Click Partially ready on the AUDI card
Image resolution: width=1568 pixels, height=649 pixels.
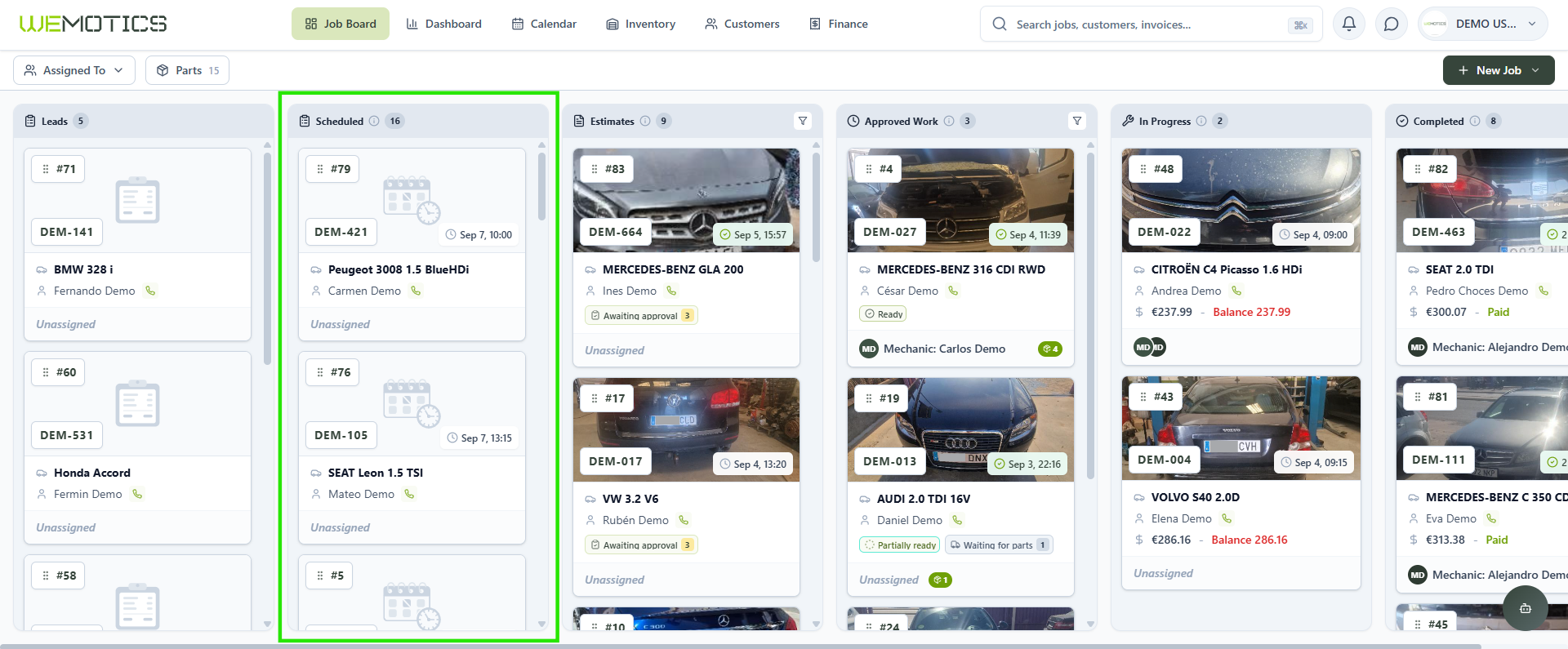coord(900,545)
